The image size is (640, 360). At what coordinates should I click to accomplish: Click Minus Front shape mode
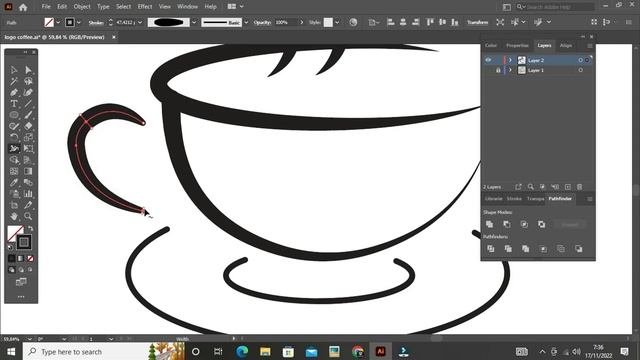pos(507,224)
